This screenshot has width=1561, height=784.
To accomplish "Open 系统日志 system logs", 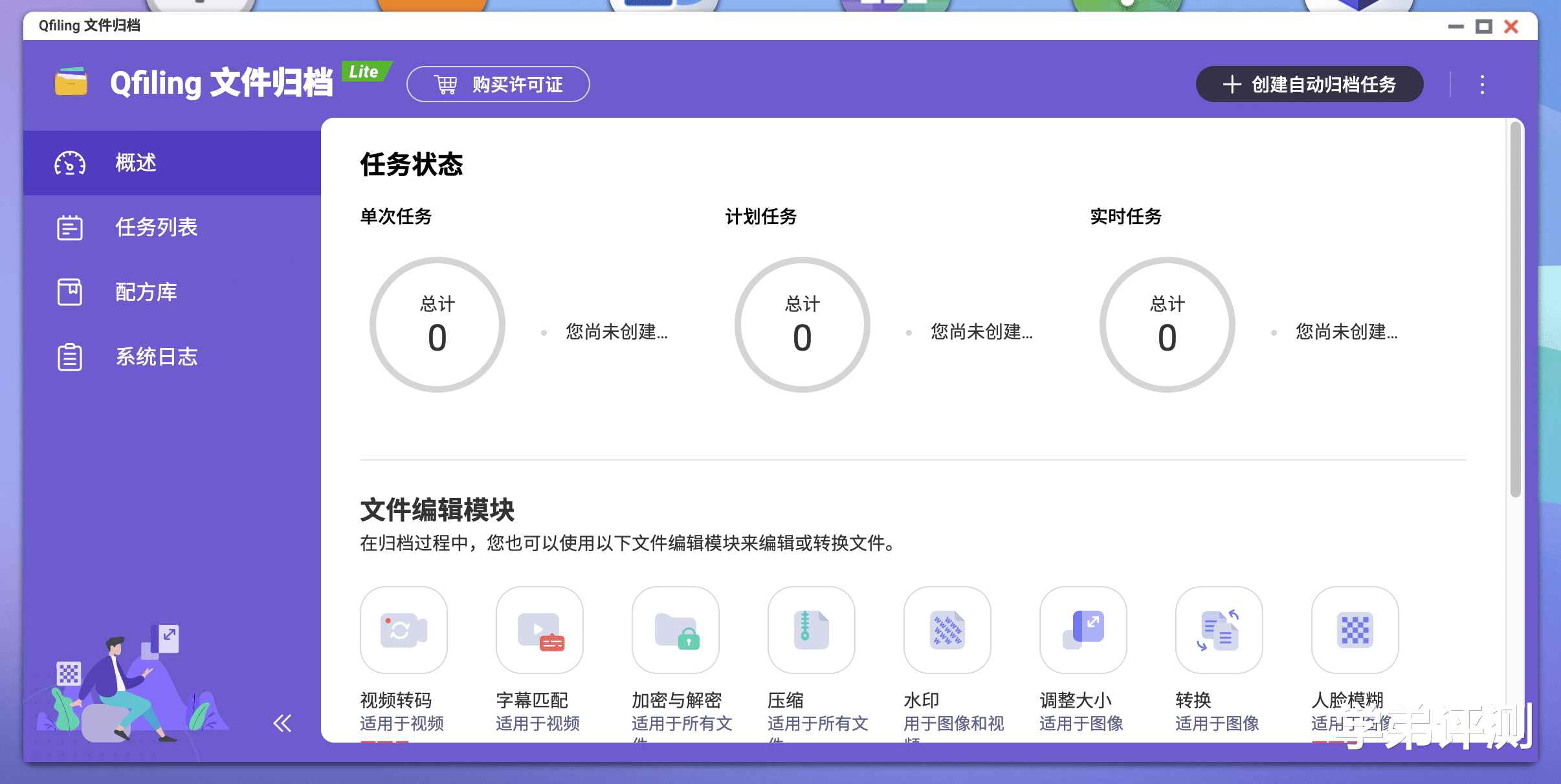I will point(155,357).
